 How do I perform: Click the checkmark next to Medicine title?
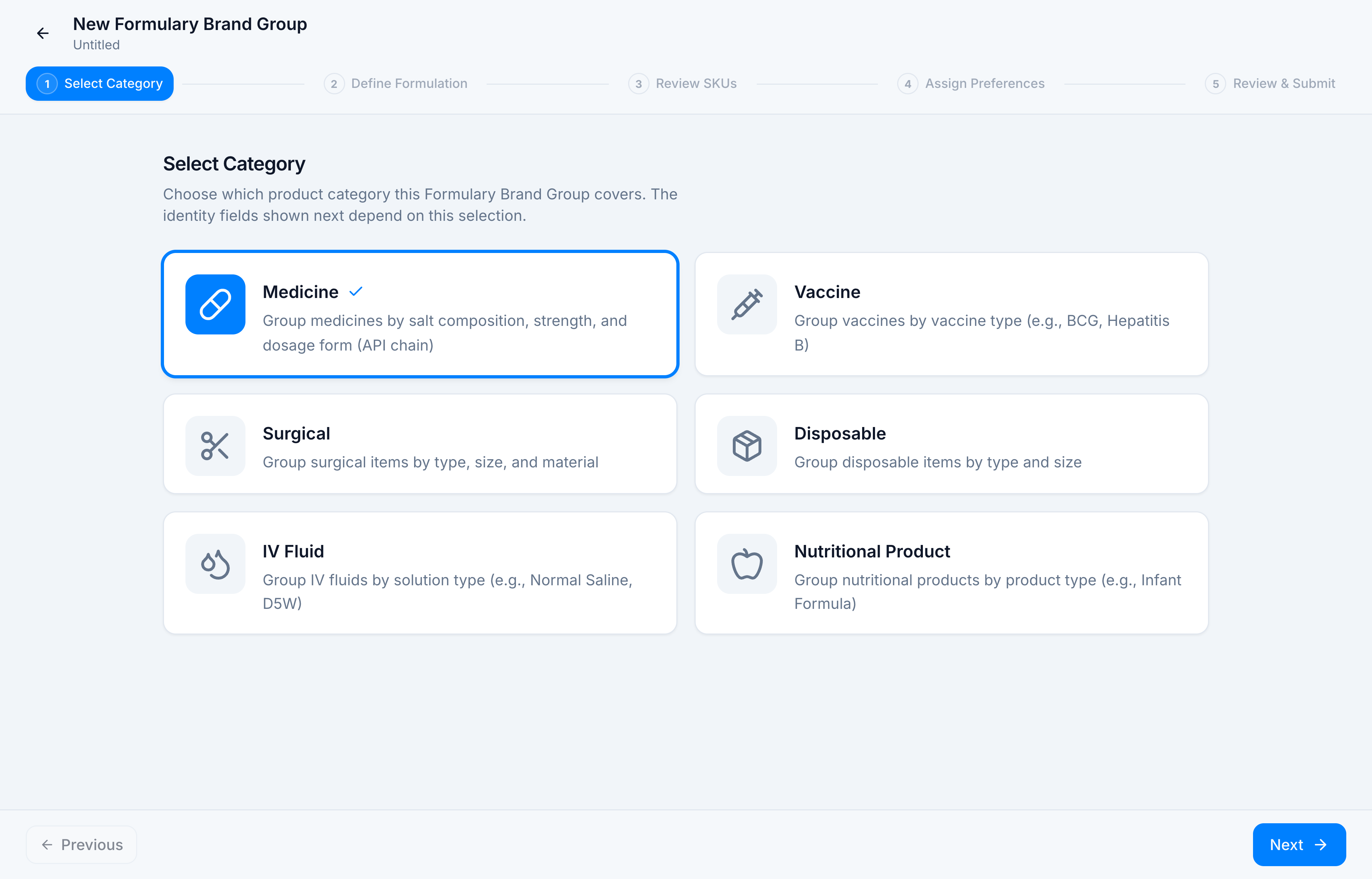click(356, 292)
